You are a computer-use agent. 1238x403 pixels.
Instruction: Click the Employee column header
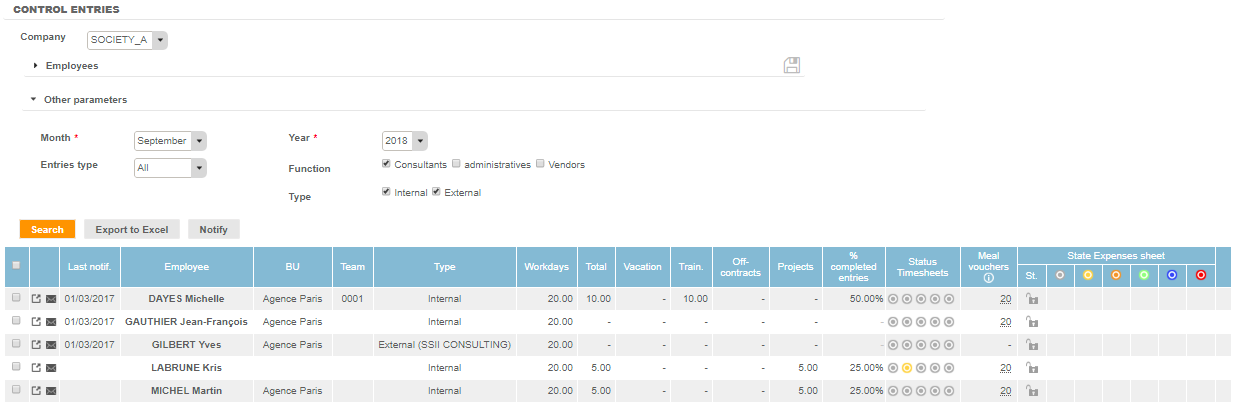coord(186,267)
